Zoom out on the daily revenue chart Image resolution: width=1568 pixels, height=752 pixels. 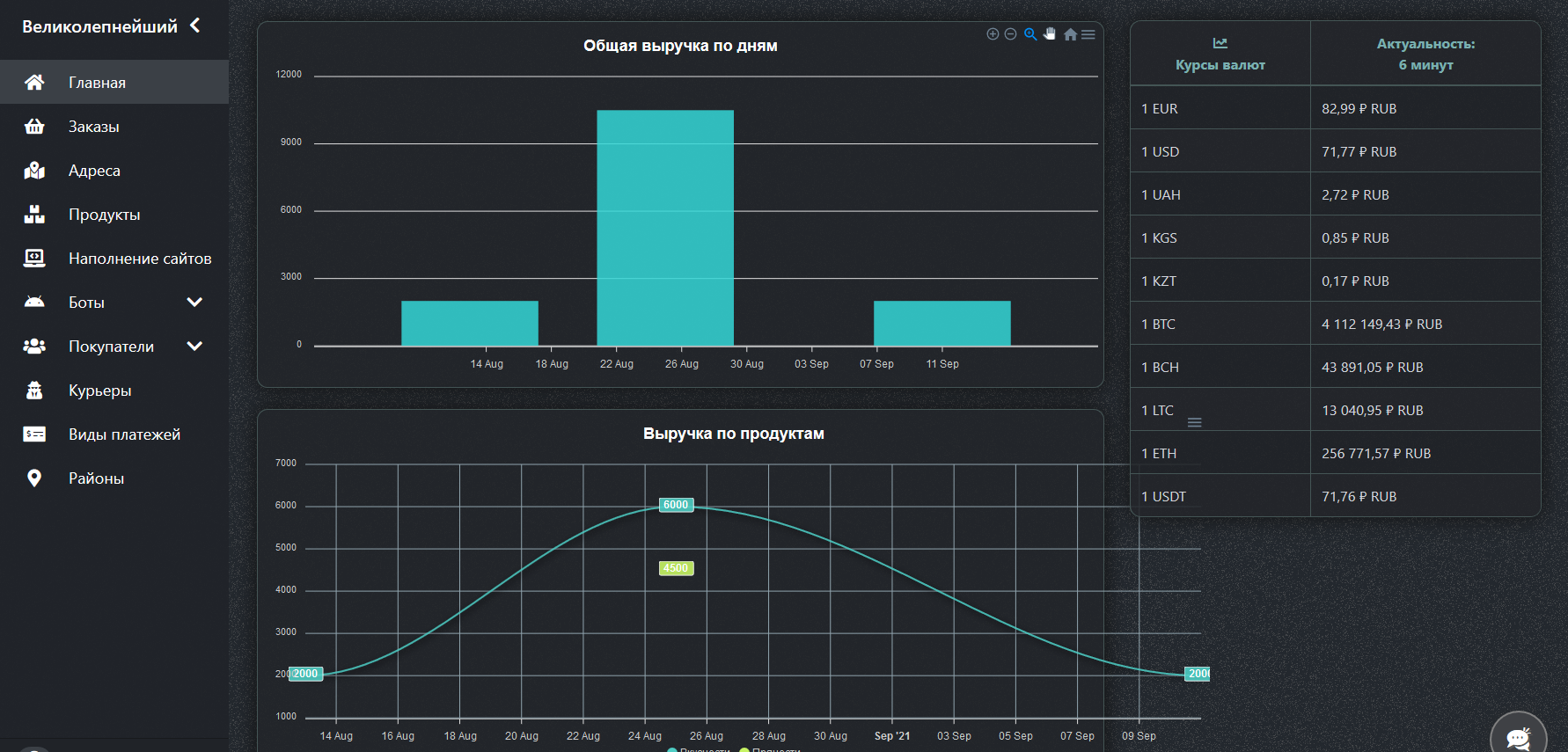(x=1010, y=34)
